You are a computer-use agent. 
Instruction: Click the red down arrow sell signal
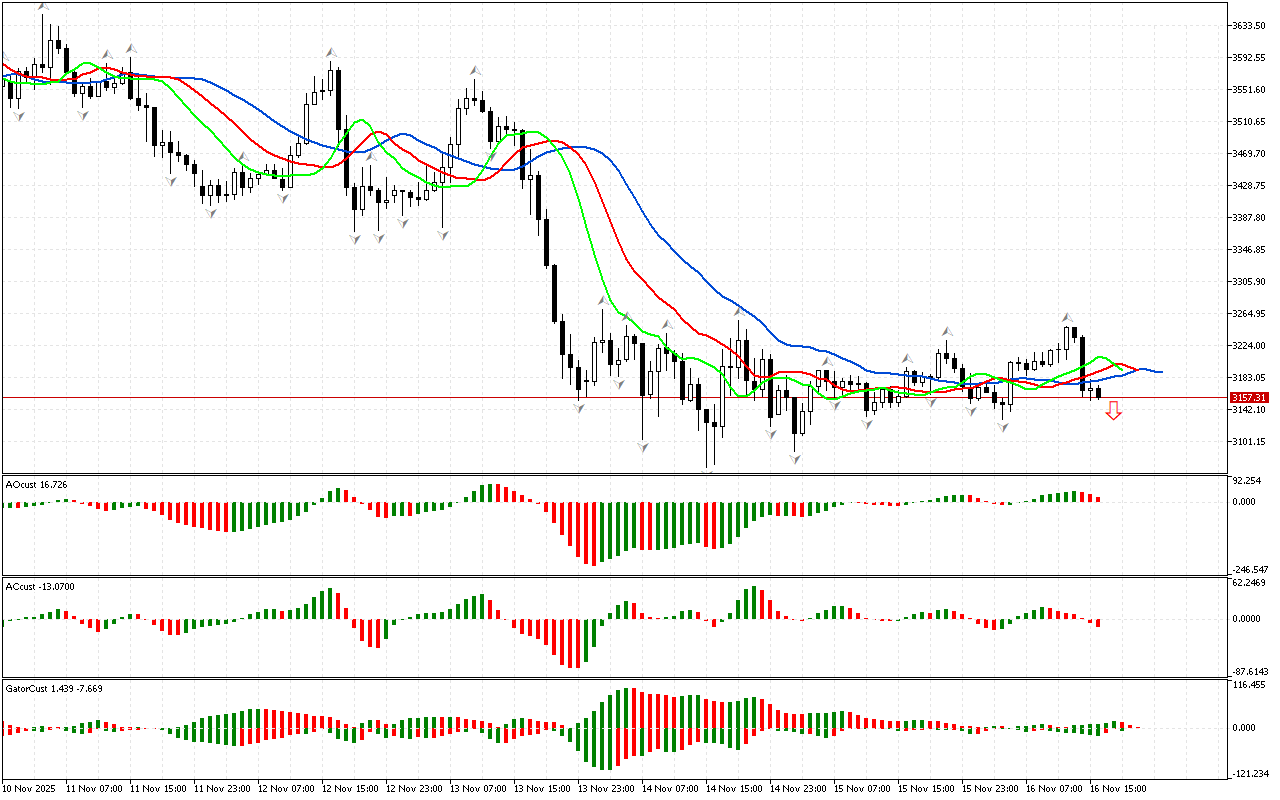(x=1113, y=410)
